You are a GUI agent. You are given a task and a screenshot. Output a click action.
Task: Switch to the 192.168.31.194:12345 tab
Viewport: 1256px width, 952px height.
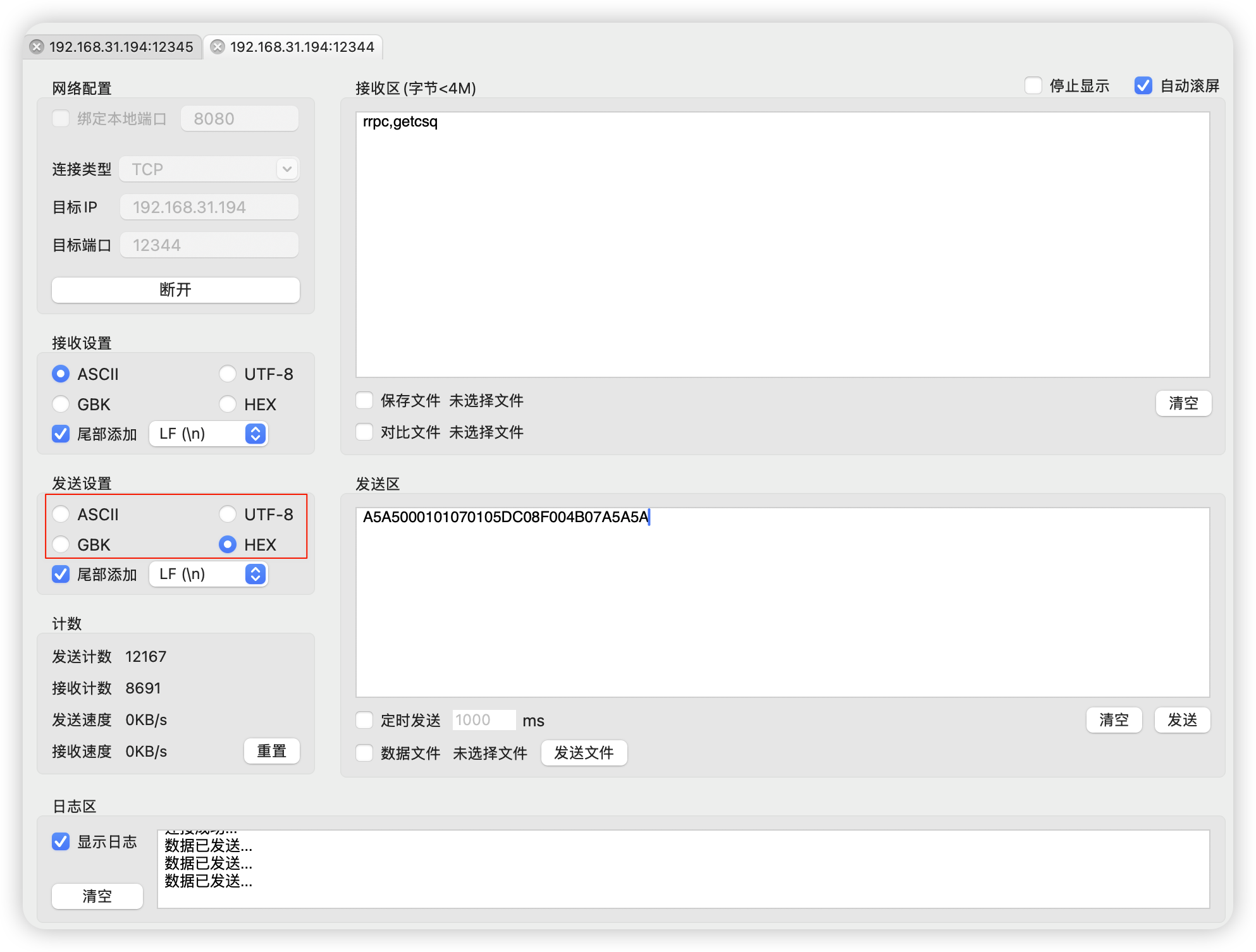point(121,47)
